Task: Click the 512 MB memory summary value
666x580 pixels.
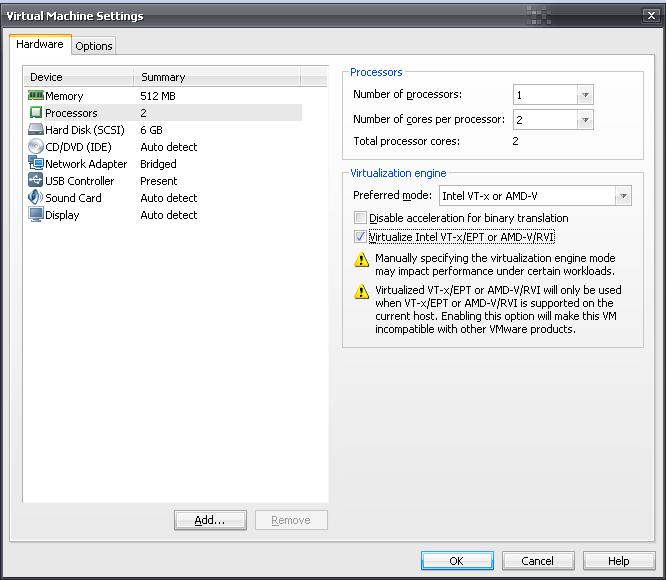Action: [x=158, y=96]
